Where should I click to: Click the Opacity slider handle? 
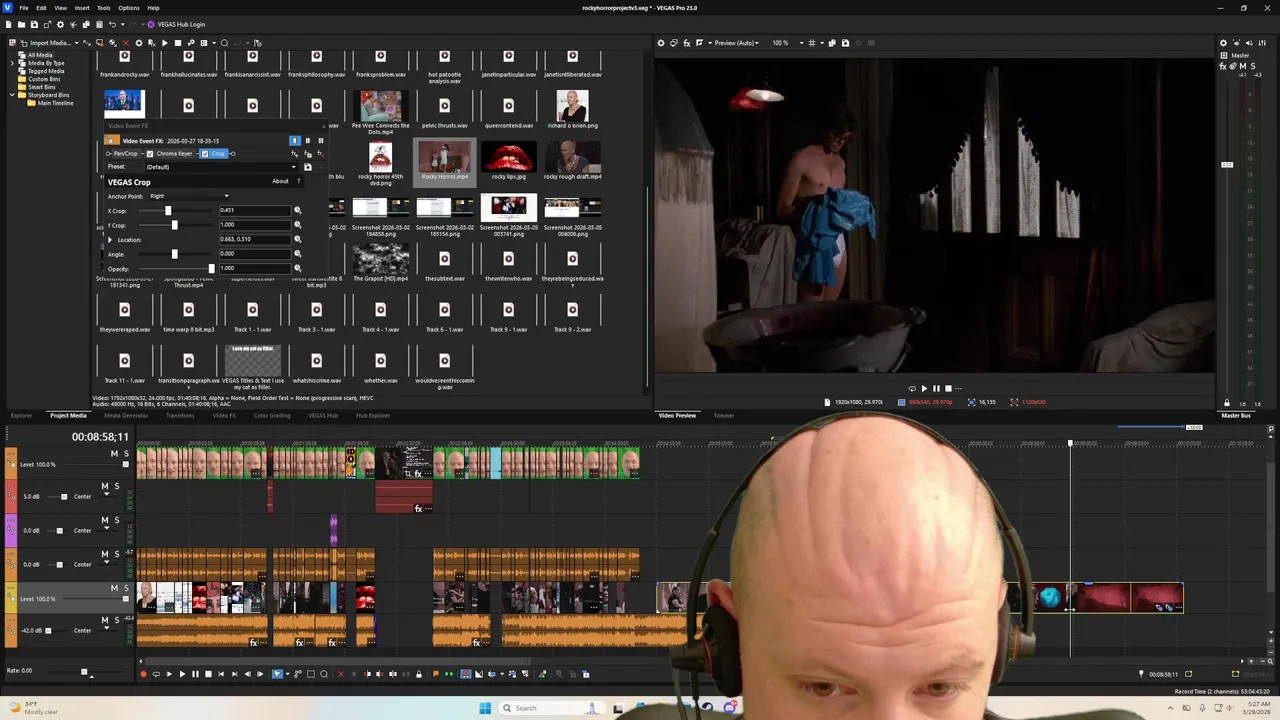211,268
